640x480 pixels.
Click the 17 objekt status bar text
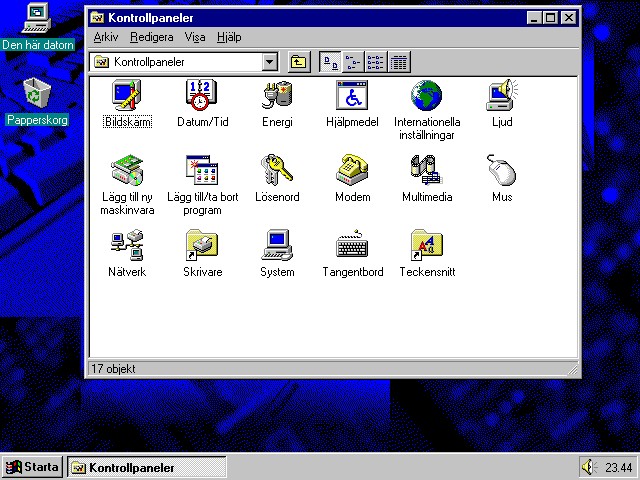click(113, 369)
